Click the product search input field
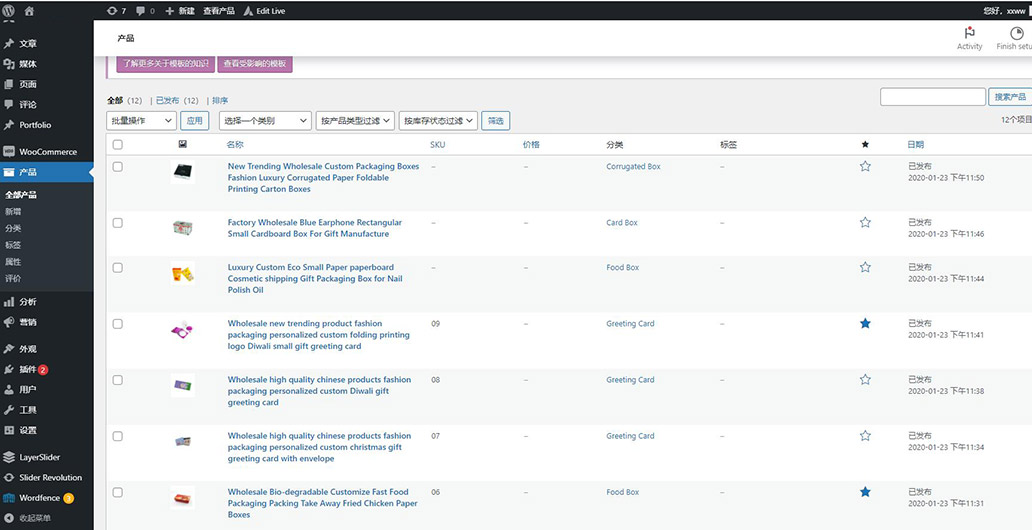The width and height of the screenshot is (1032, 530). point(932,97)
